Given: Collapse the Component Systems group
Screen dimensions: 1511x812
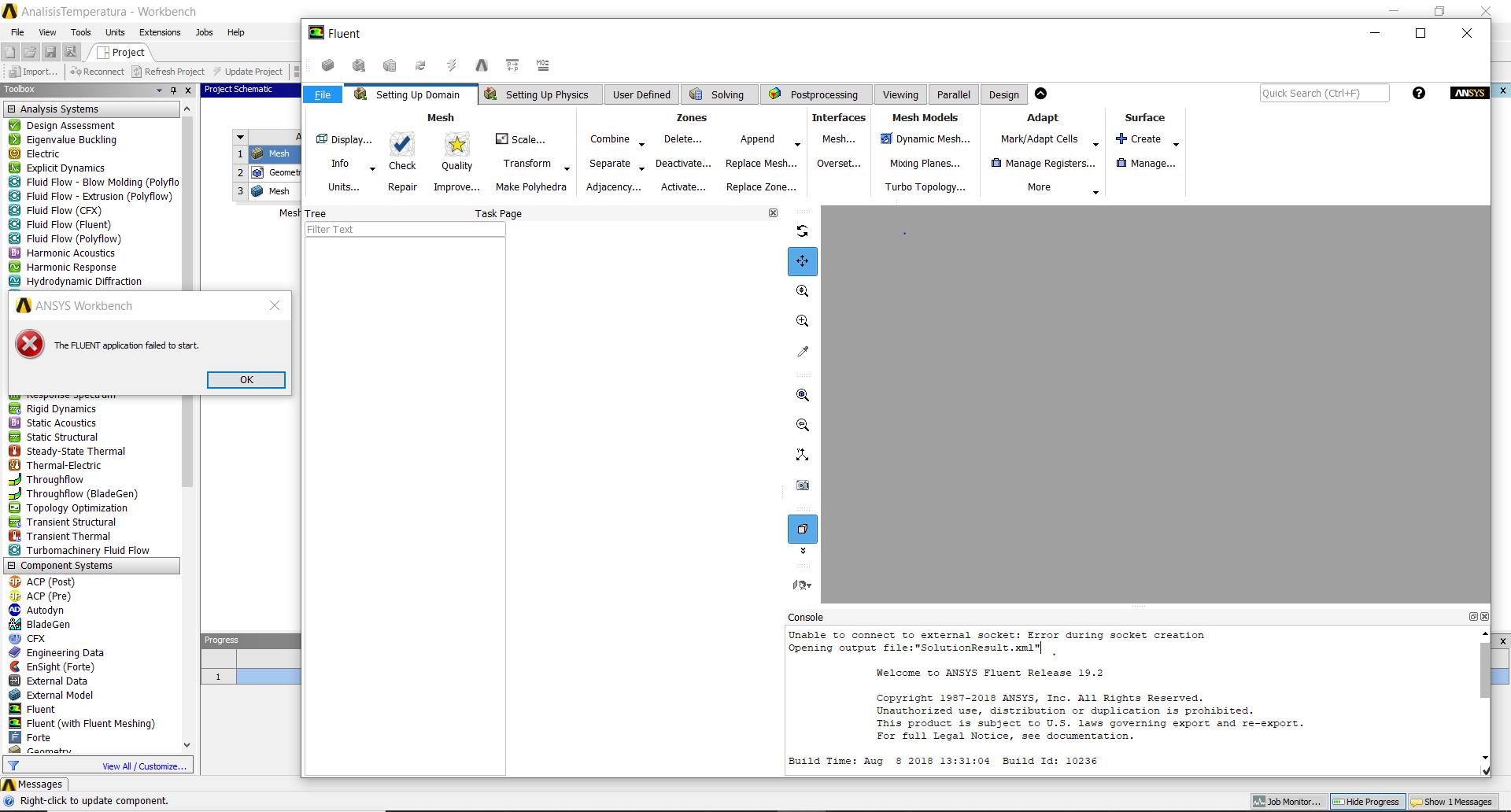Looking at the screenshot, I should tap(11, 565).
